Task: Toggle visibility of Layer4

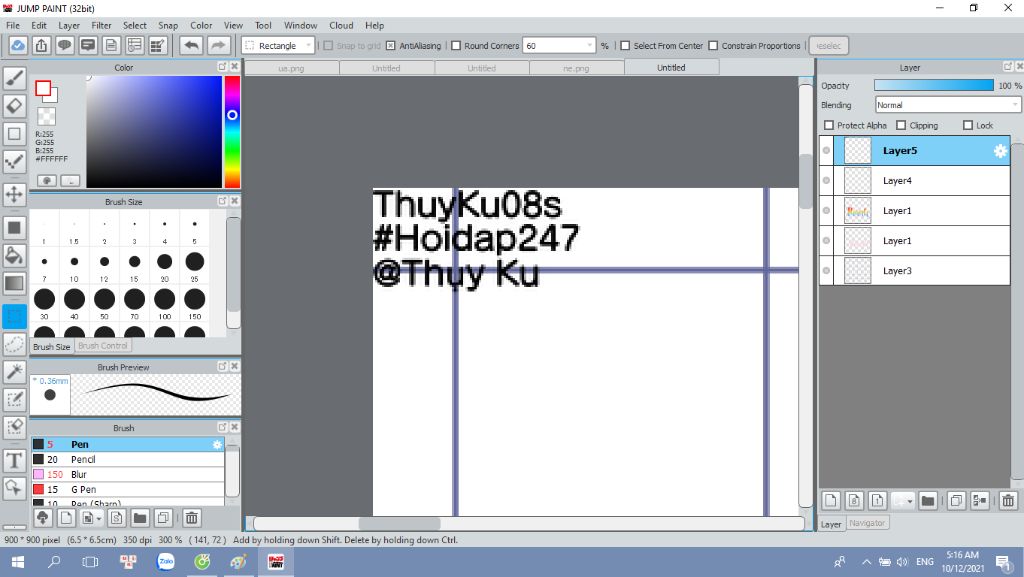Action: 826,181
